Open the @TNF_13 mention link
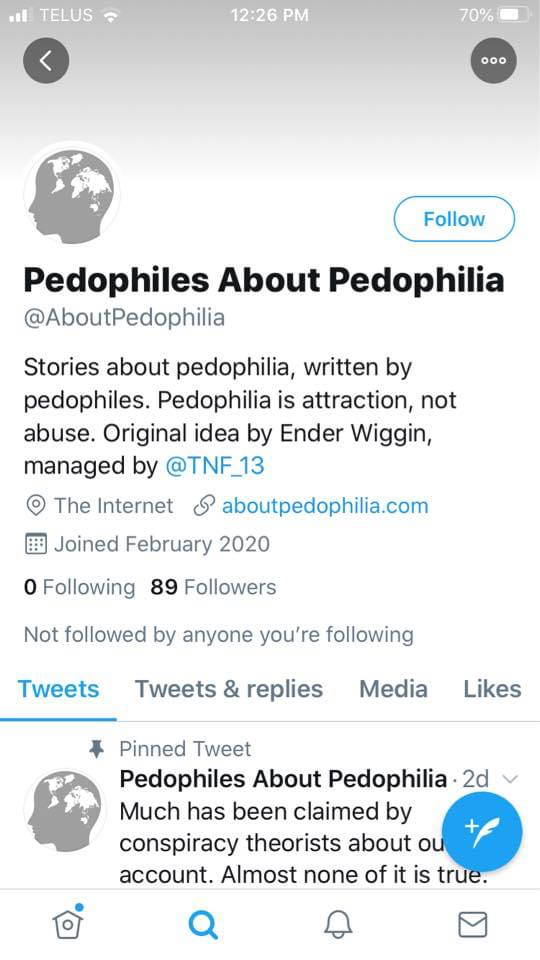540x960 pixels. pos(215,467)
